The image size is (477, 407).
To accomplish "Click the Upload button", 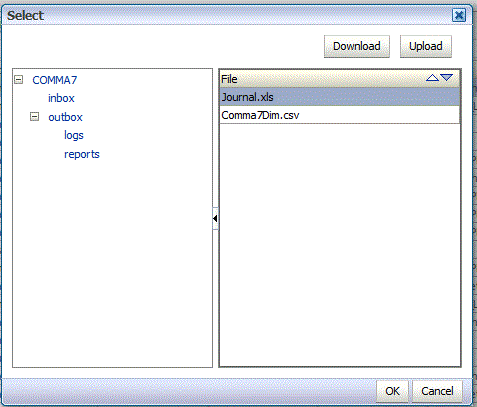I will (426, 46).
